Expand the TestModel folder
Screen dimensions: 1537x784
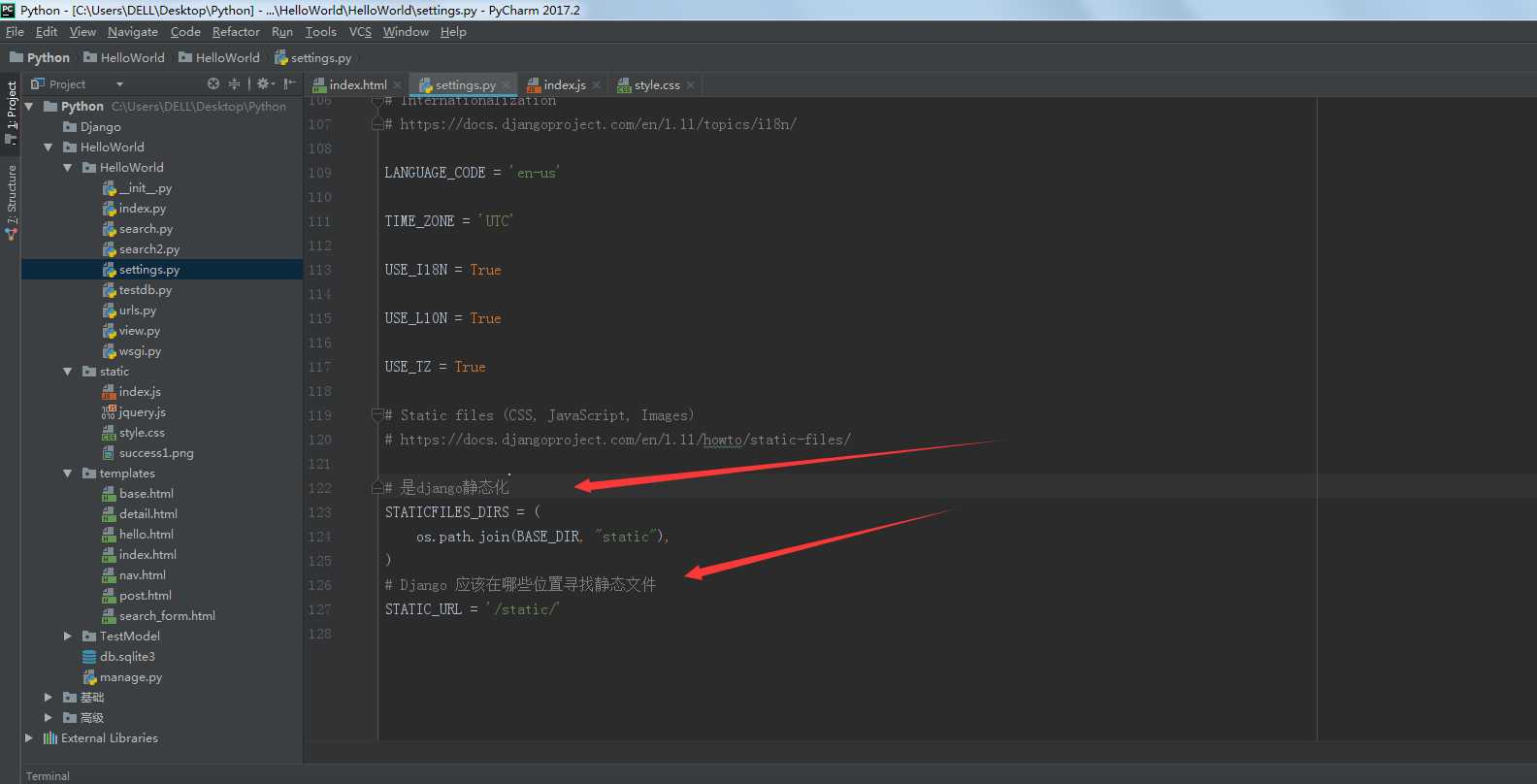pyautogui.click(x=68, y=637)
